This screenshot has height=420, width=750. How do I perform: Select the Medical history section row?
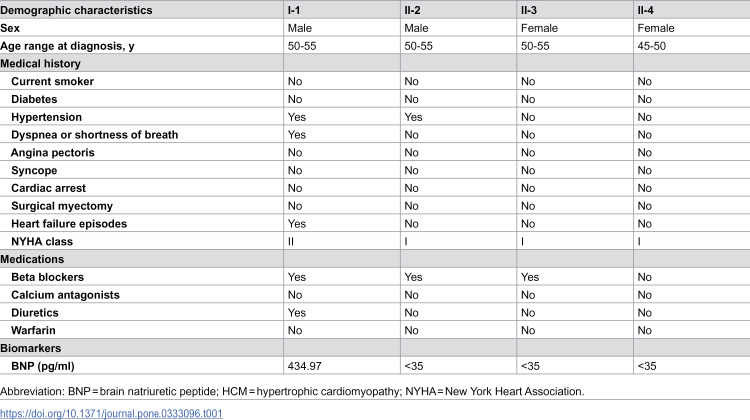[x=375, y=63]
